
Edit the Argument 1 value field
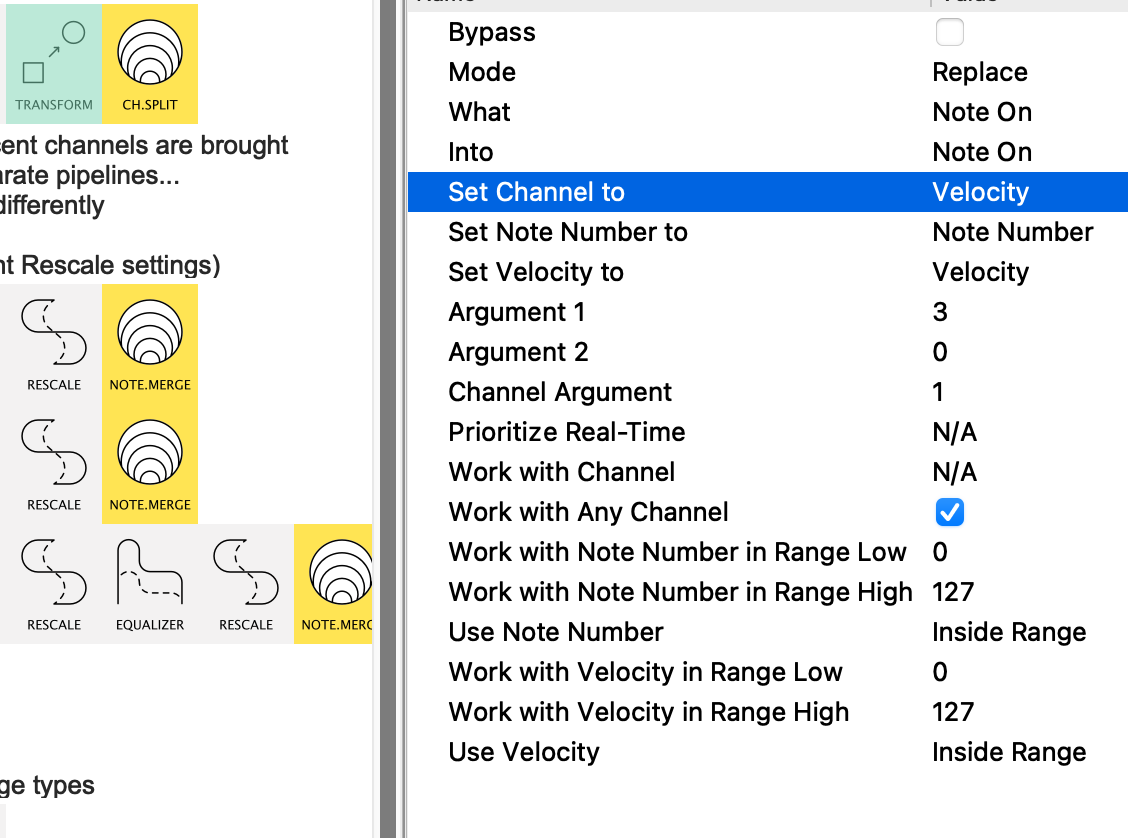pyautogui.click(x=940, y=312)
